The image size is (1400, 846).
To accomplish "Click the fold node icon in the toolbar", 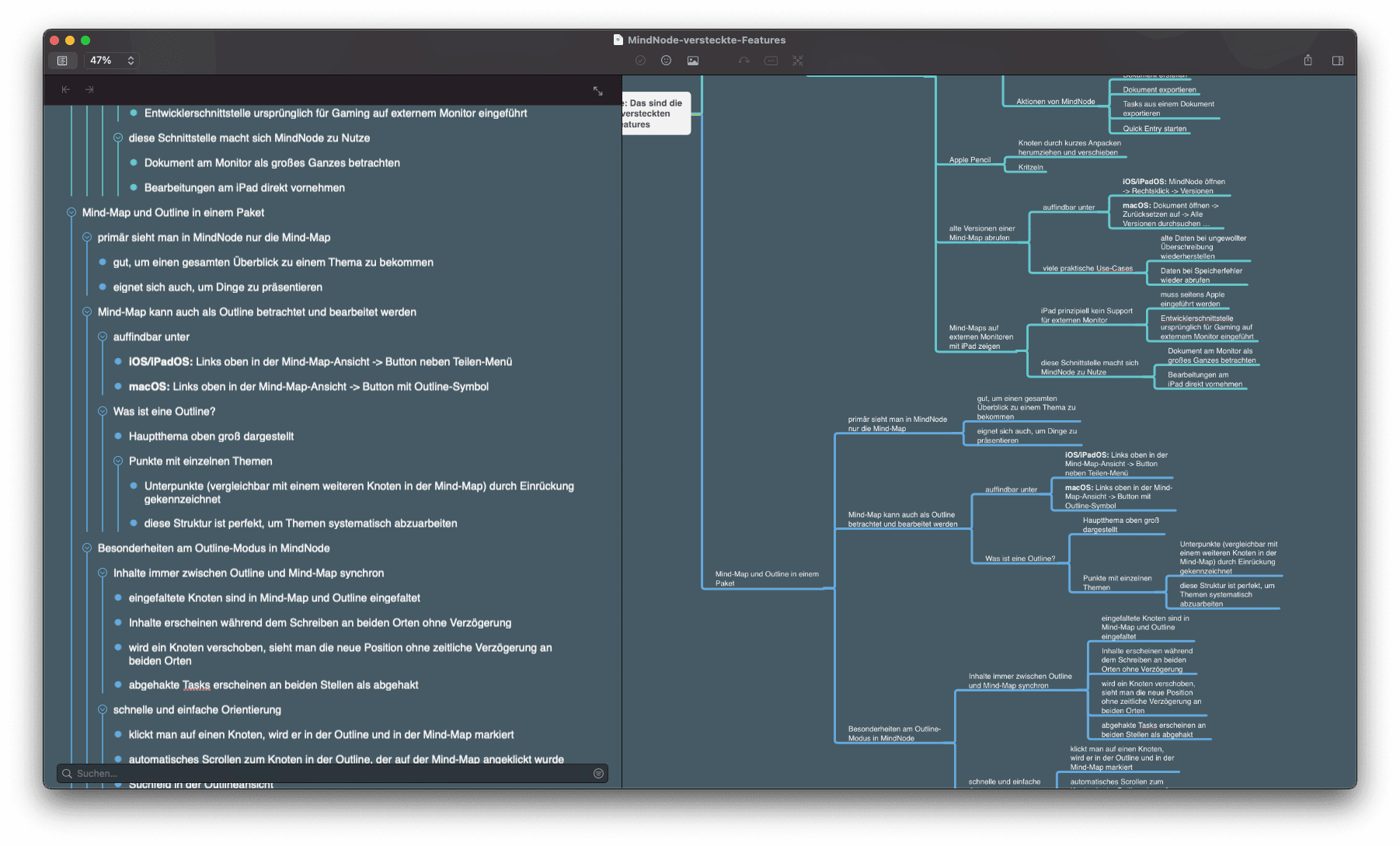I will [771, 61].
